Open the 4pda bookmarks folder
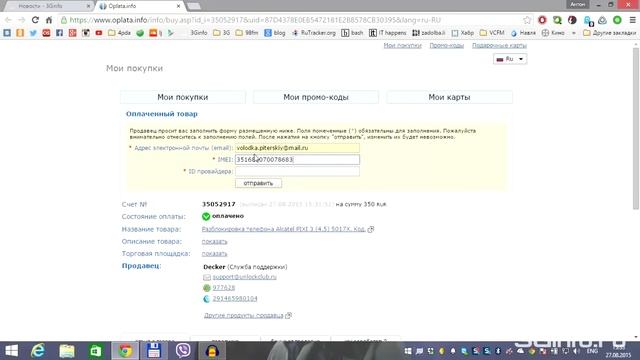 click(x=119, y=33)
